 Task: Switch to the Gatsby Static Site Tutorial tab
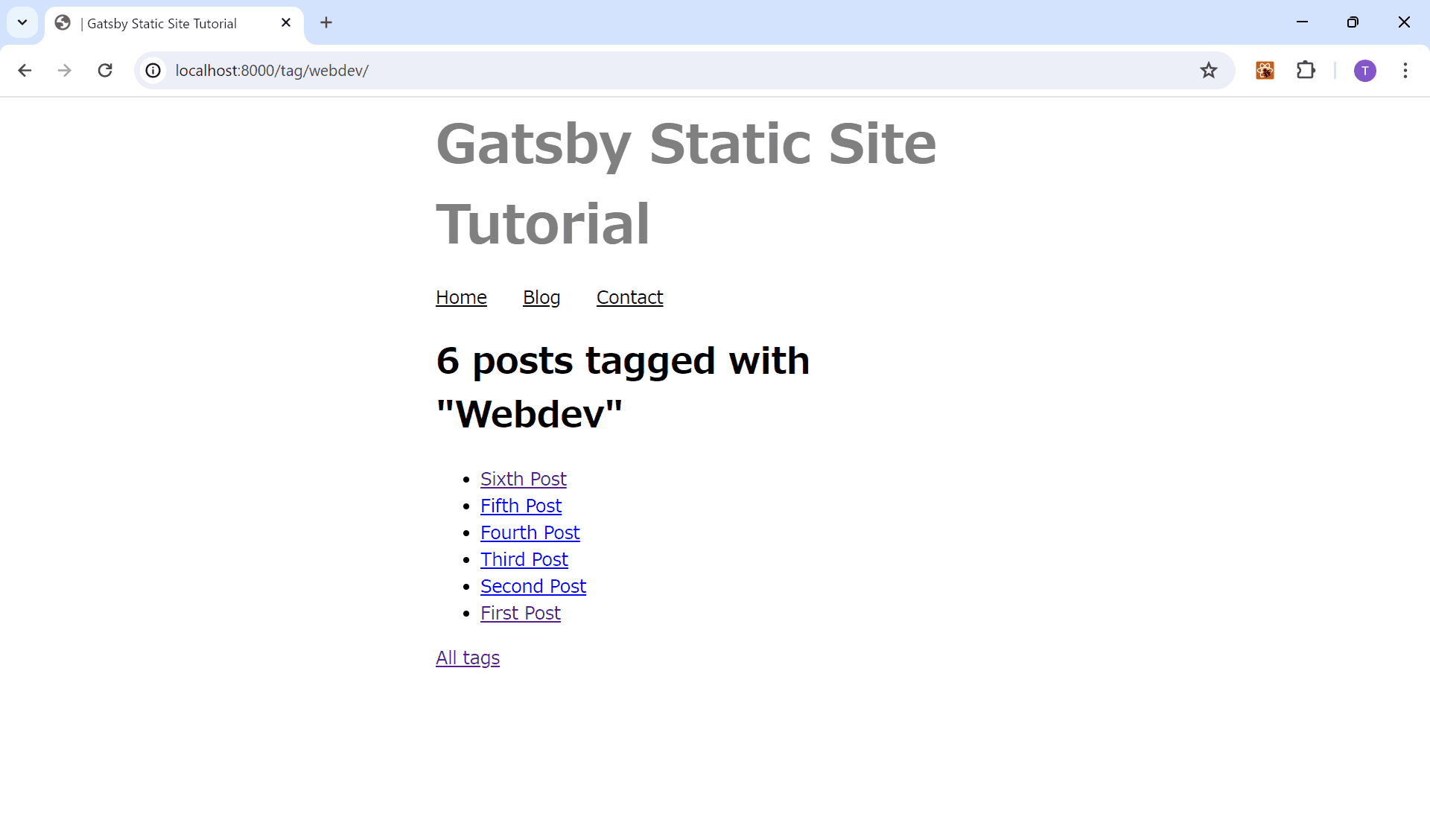coord(160,23)
